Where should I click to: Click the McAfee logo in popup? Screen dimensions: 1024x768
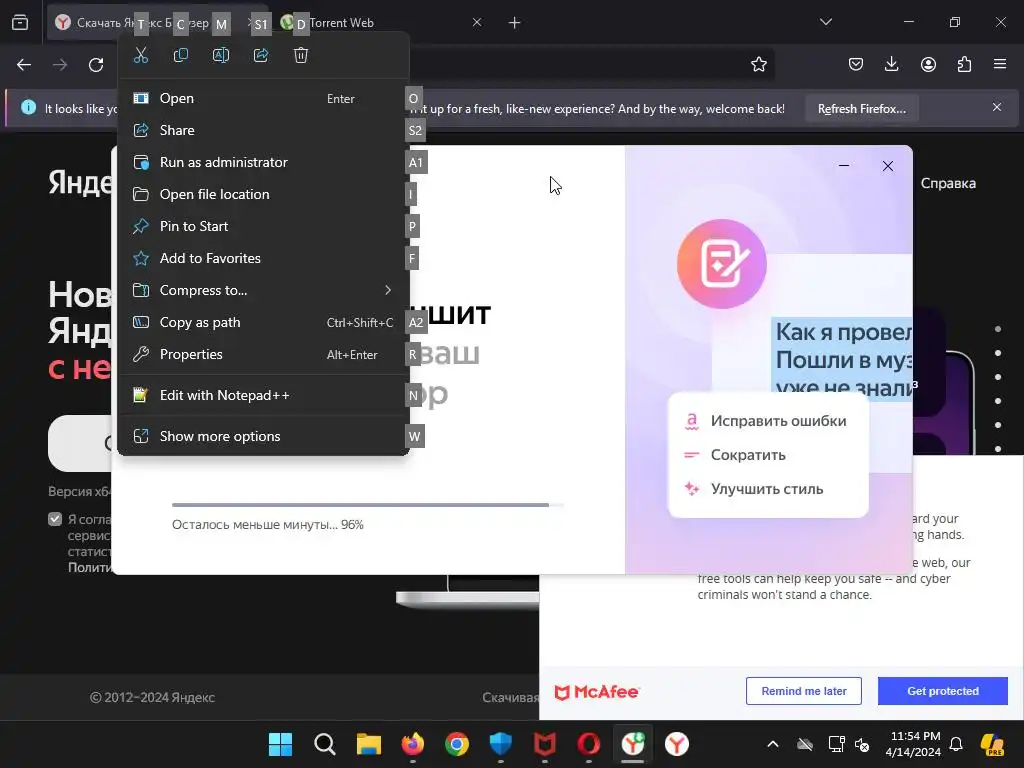point(596,692)
